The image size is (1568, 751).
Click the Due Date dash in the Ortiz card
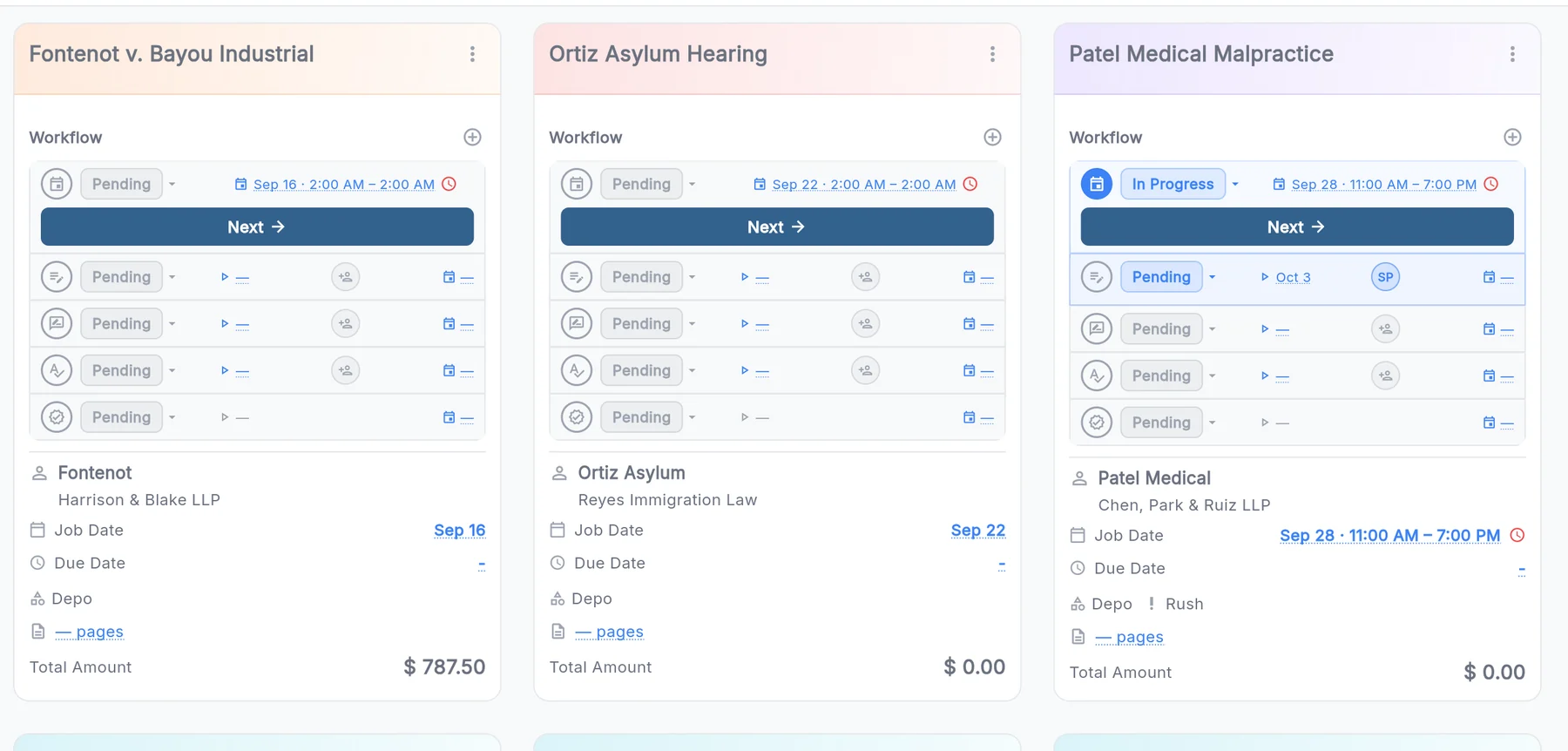[1002, 564]
